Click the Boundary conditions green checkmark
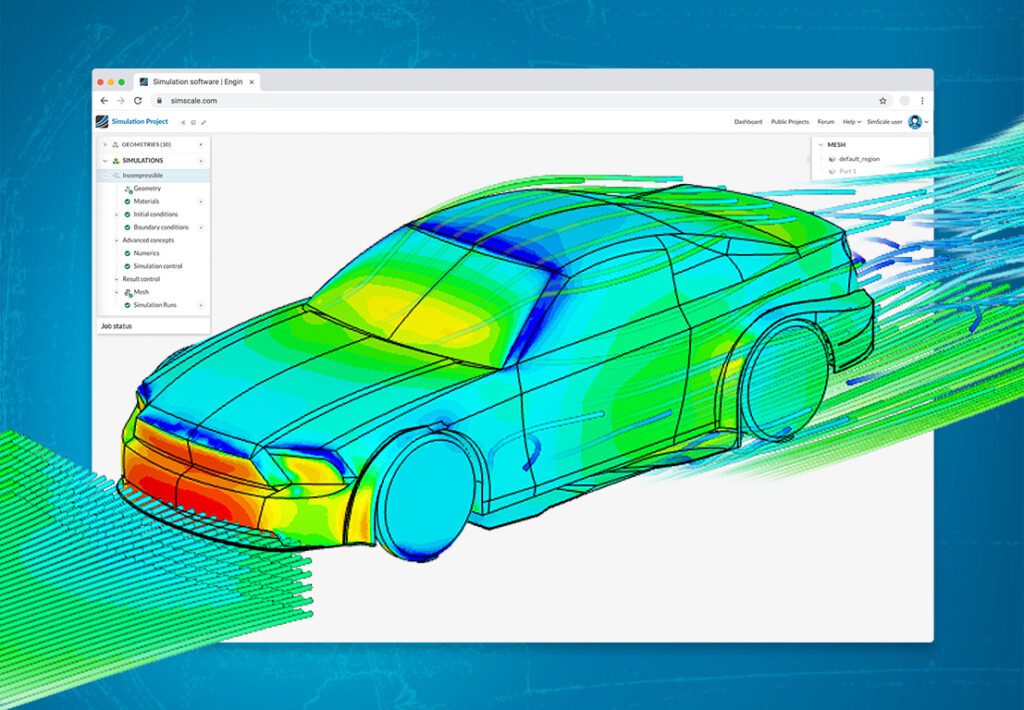1024x710 pixels. point(127,227)
